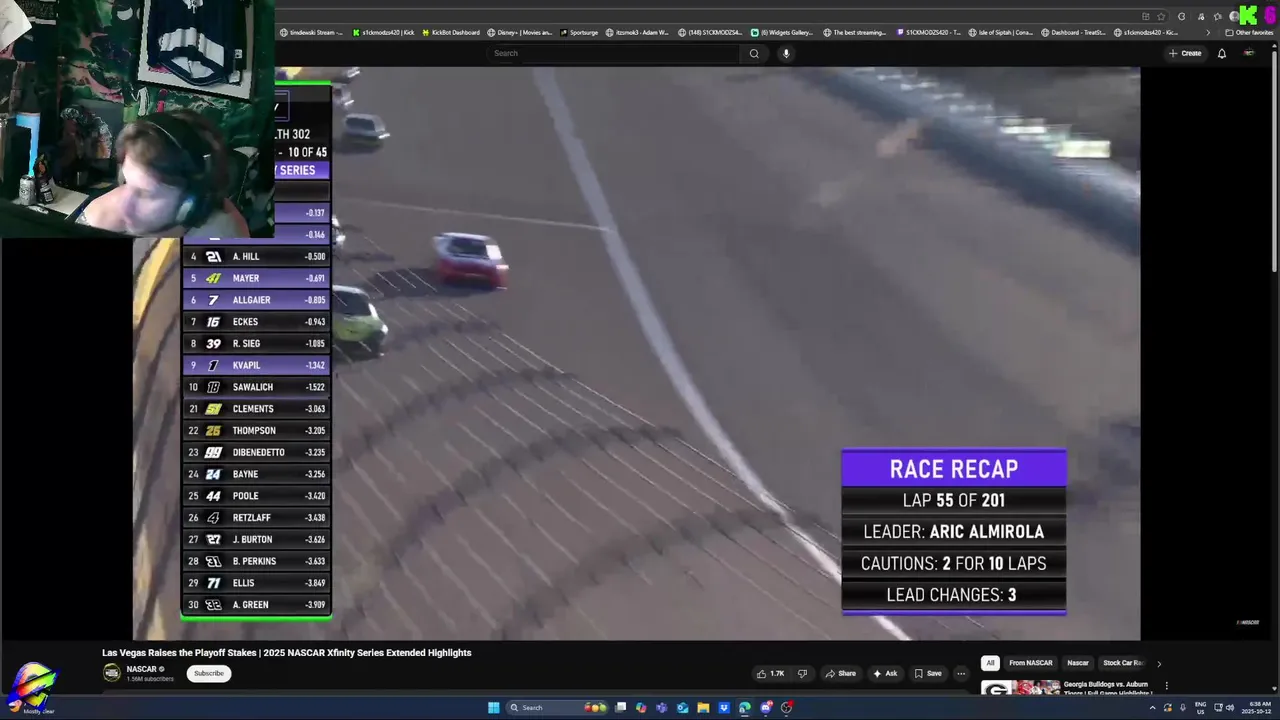Open (148) S1CKMODZS4 bookmark
The image size is (1280, 720).
coord(709,32)
